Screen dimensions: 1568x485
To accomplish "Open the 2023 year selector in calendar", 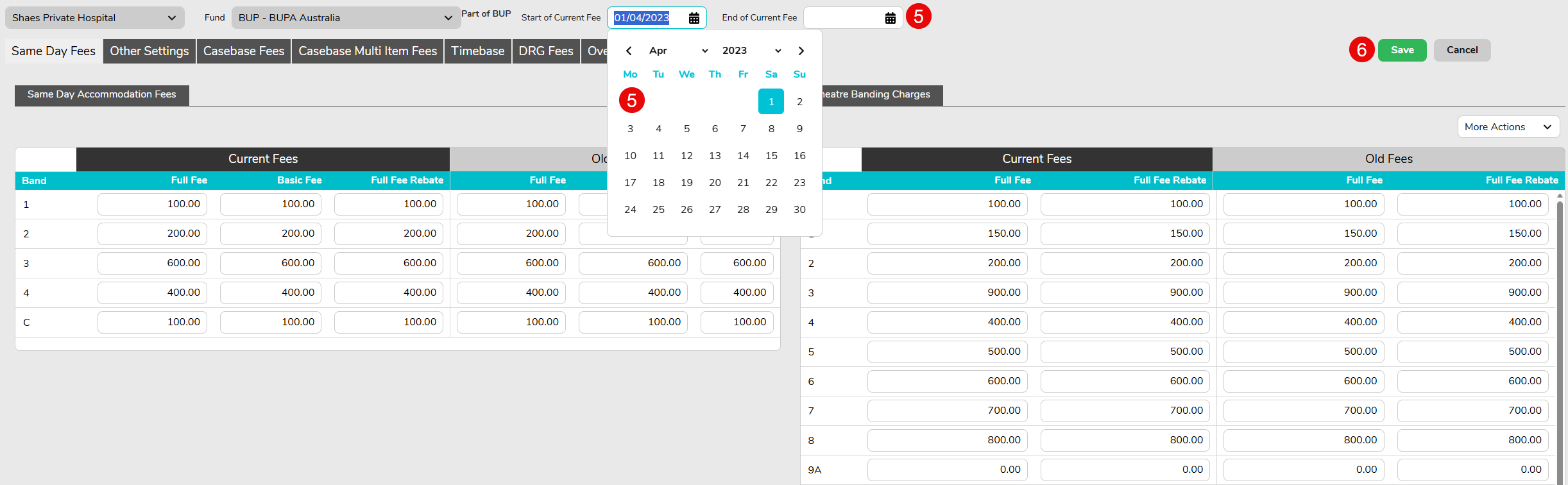I will (751, 51).
